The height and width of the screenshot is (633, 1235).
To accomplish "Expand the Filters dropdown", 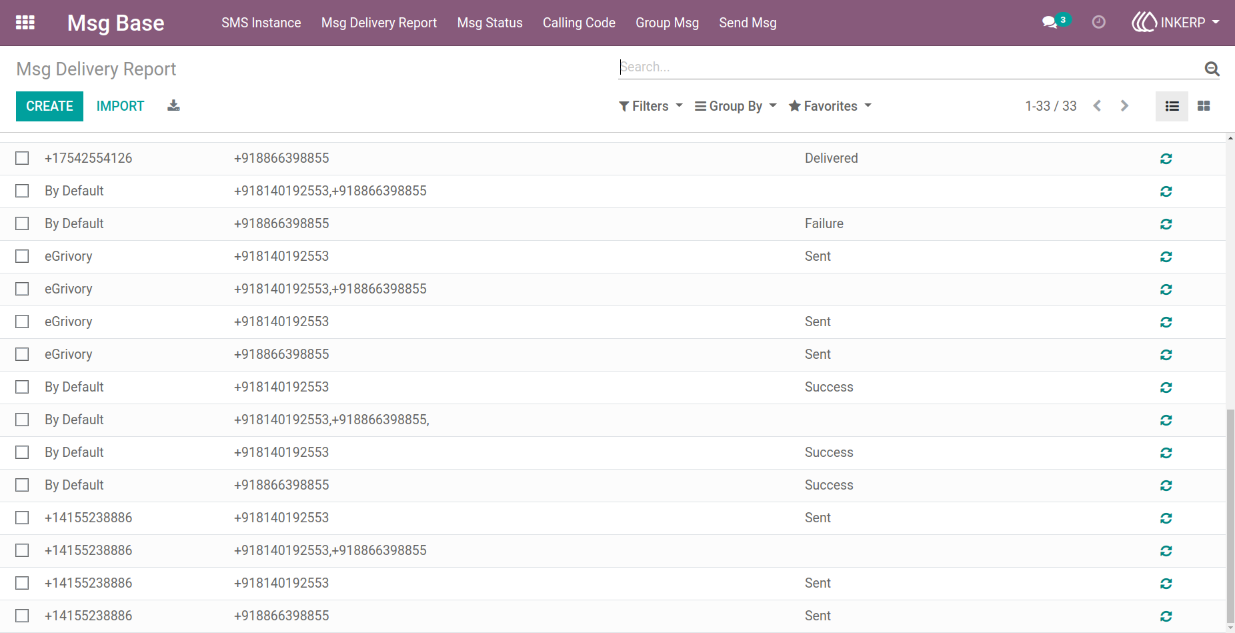I will pyautogui.click(x=651, y=106).
